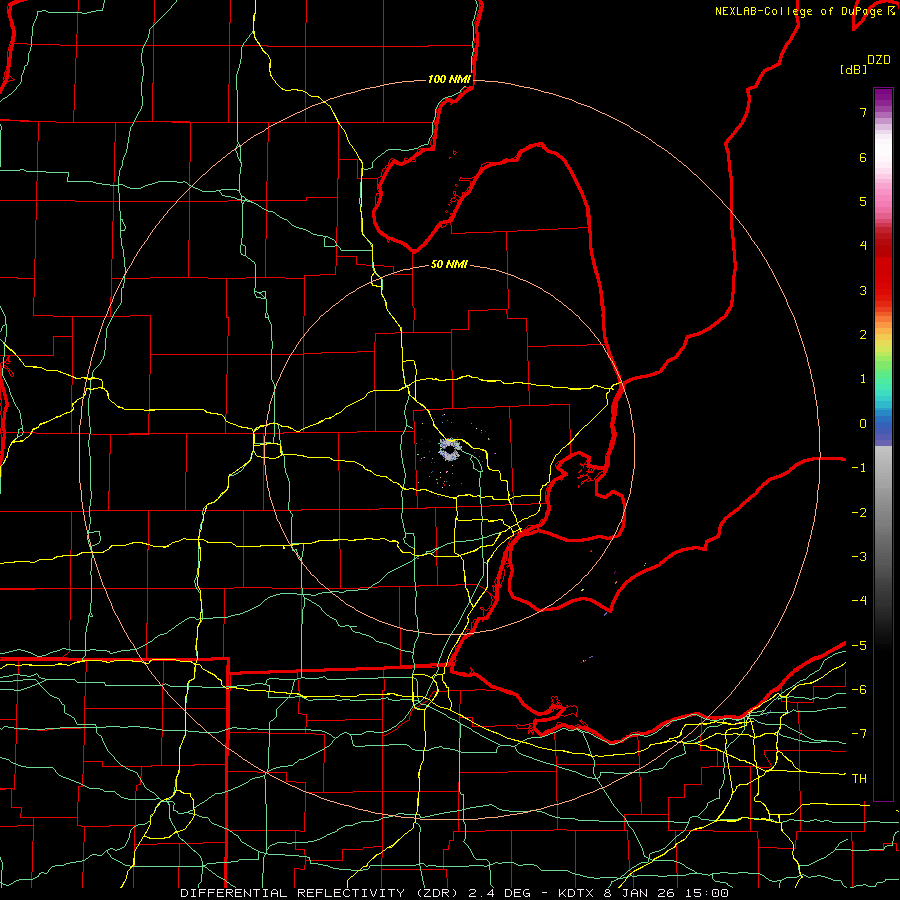Click the 4 tick label on color scale

[863, 246]
